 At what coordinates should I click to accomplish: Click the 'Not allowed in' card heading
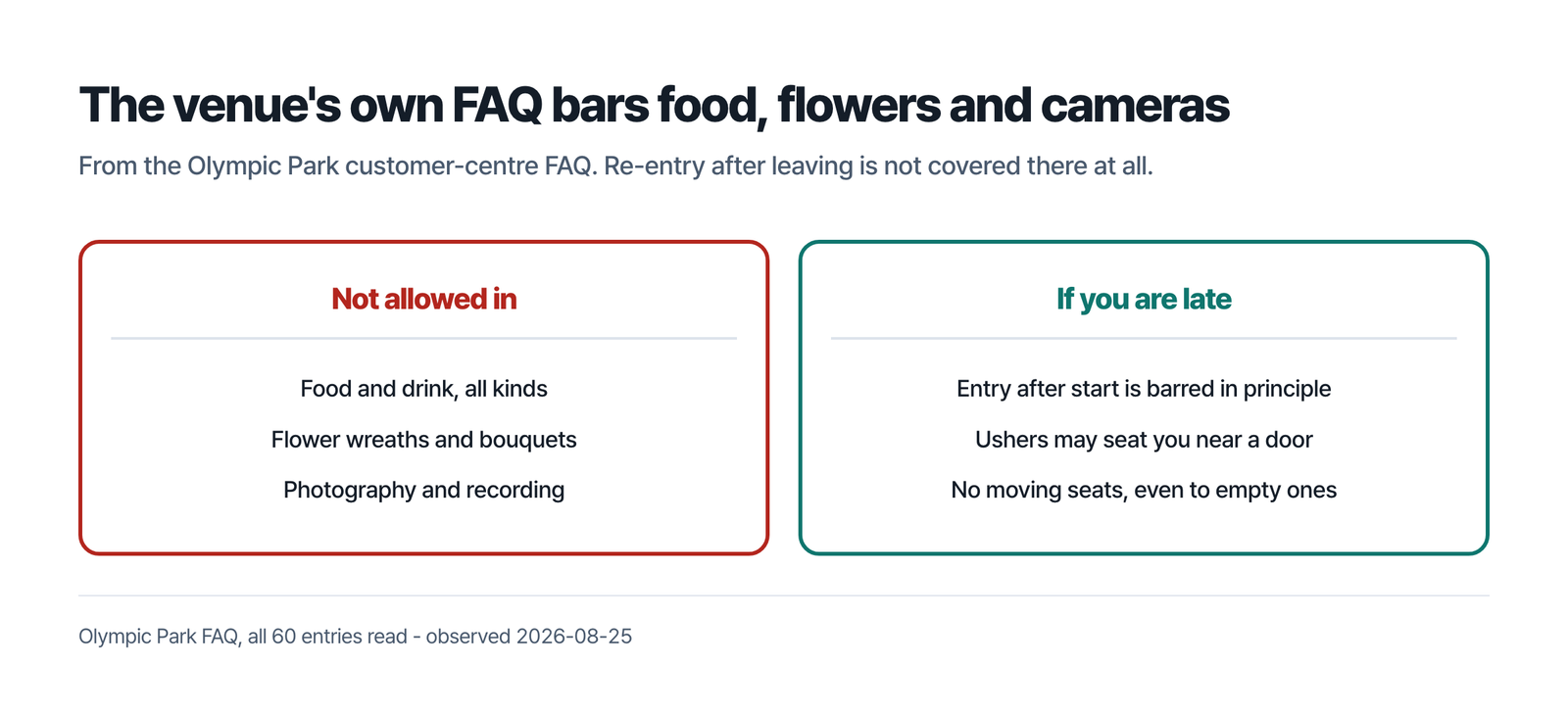[x=423, y=299]
